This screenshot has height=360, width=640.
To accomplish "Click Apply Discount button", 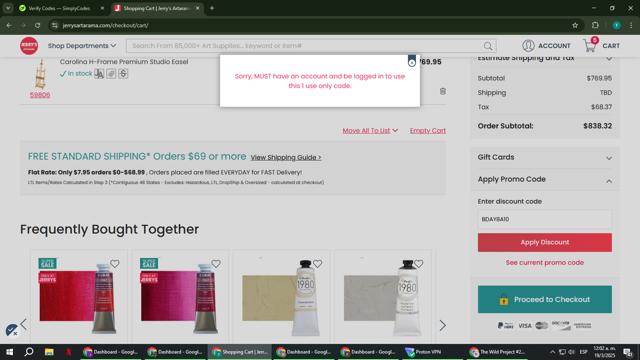I will pyautogui.click(x=544, y=242).
